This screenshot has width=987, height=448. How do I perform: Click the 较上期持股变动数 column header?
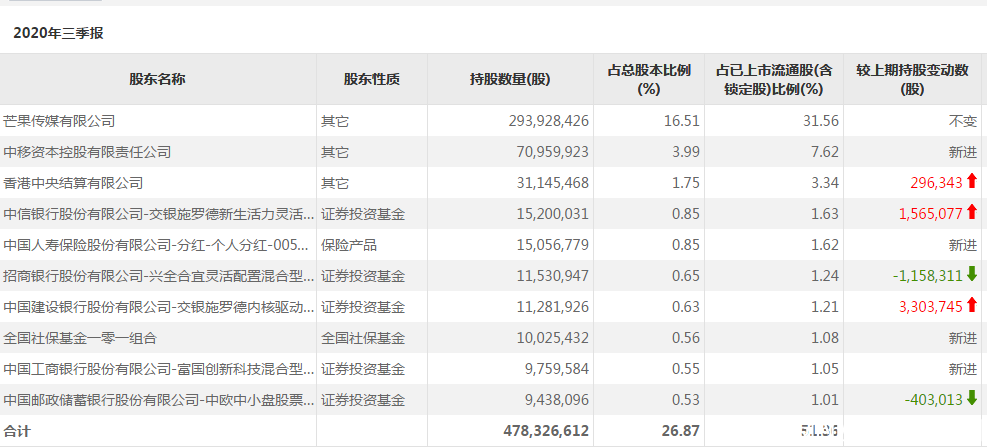coord(912,79)
